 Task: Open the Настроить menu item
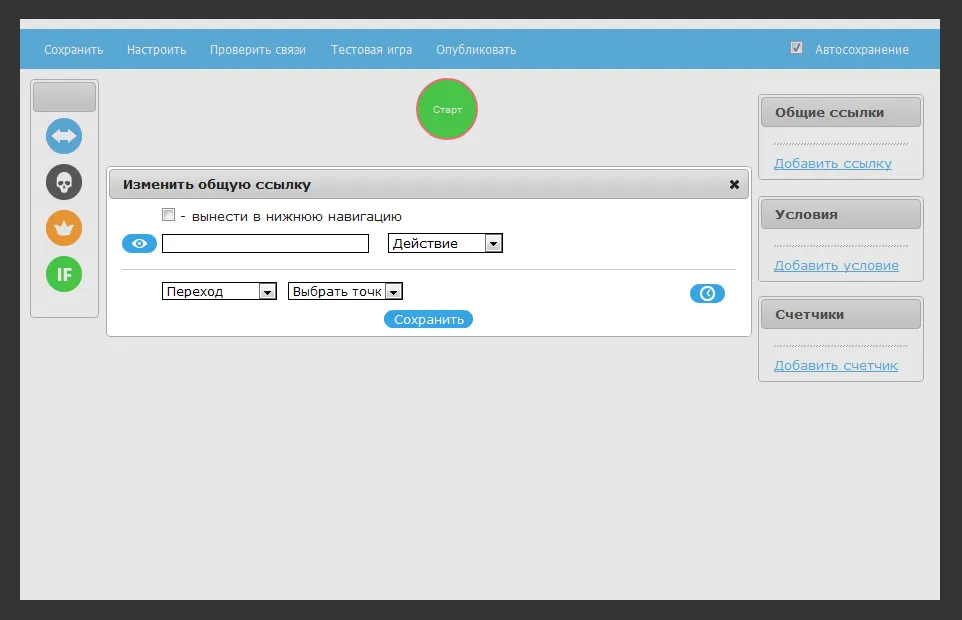[x=156, y=49]
